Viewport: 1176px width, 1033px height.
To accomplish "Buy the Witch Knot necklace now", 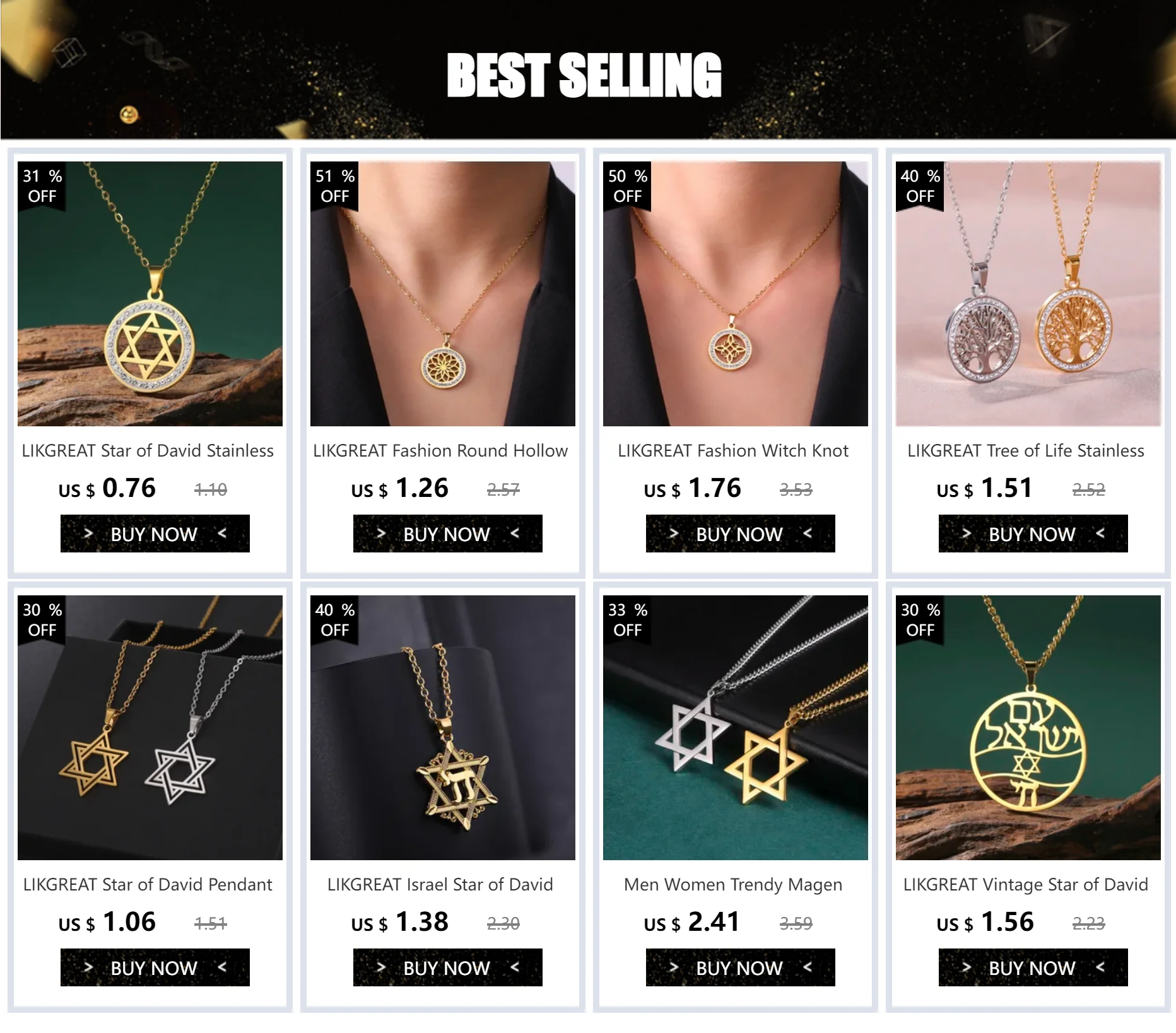I will [x=741, y=534].
